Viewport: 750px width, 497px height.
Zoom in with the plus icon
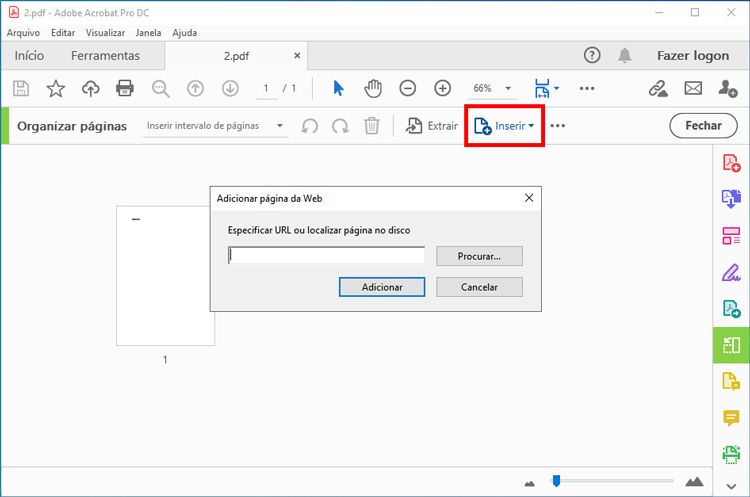[x=442, y=88]
